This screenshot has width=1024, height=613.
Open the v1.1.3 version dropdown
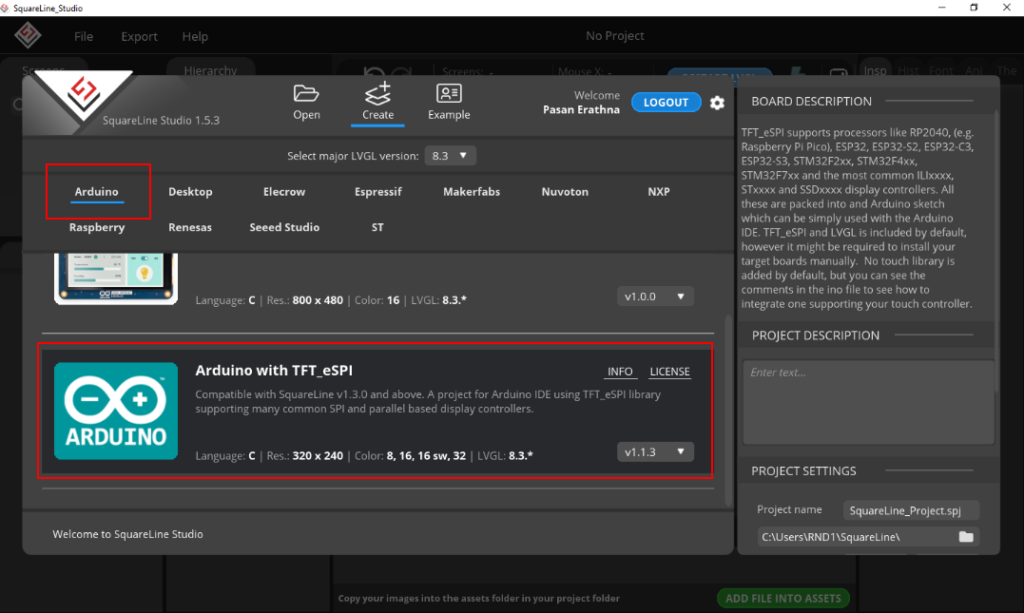655,452
